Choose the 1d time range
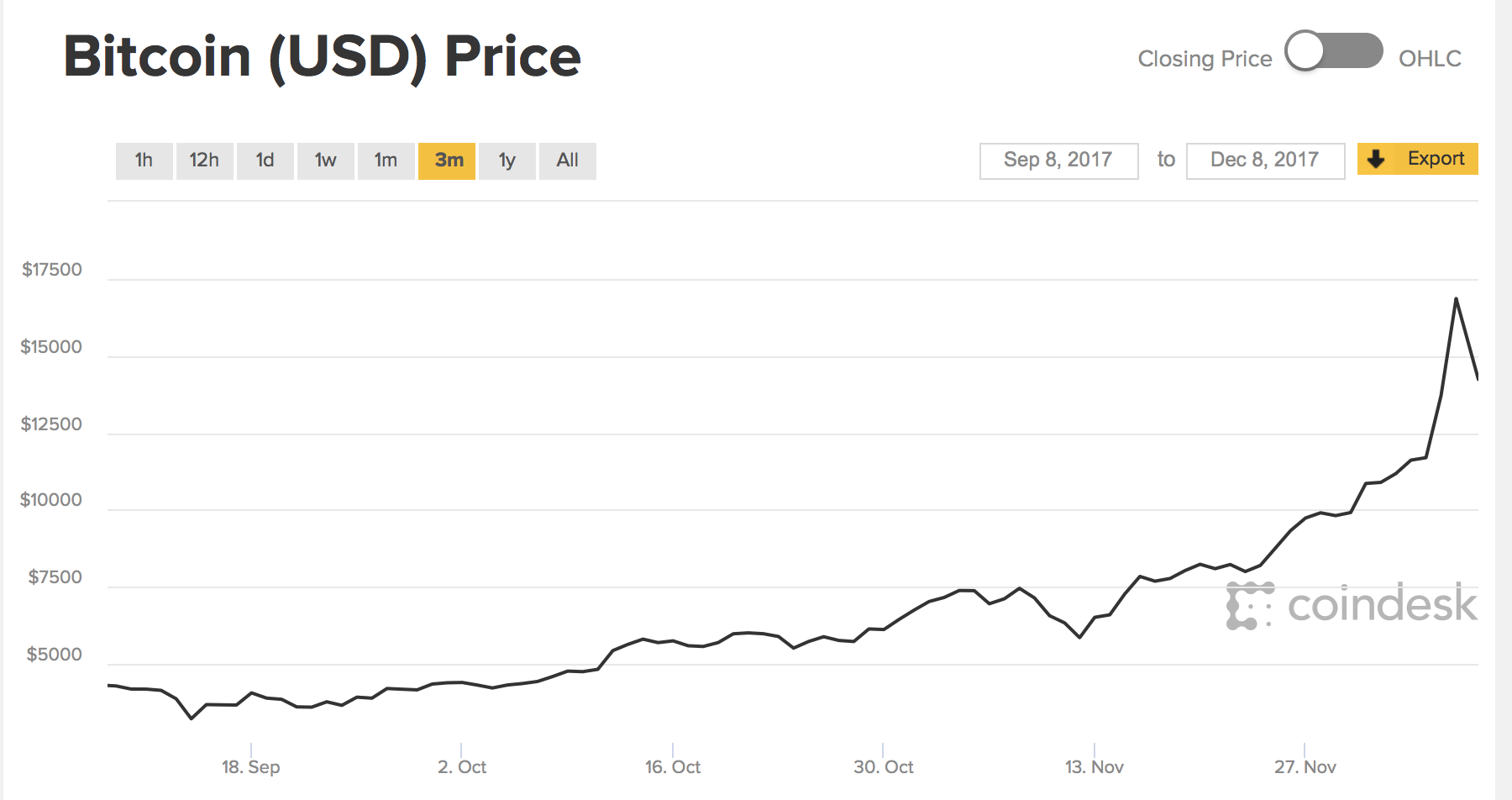The width and height of the screenshot is (1512, 800). [265, 161]
